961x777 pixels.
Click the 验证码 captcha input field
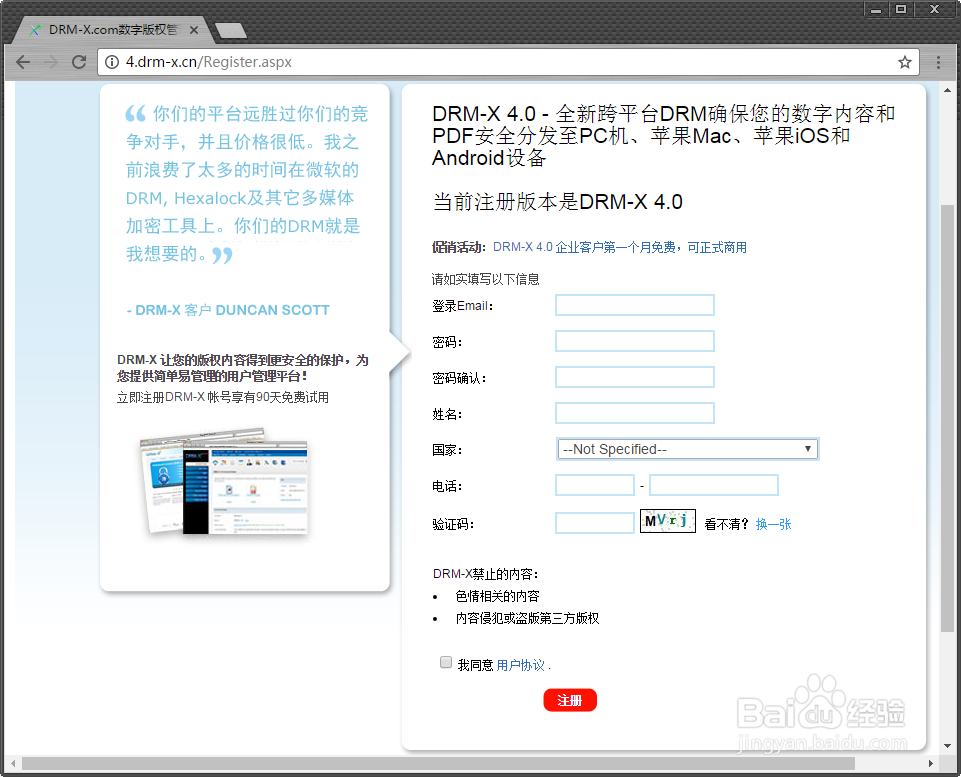pyautogui.click(x=594, y=523)
